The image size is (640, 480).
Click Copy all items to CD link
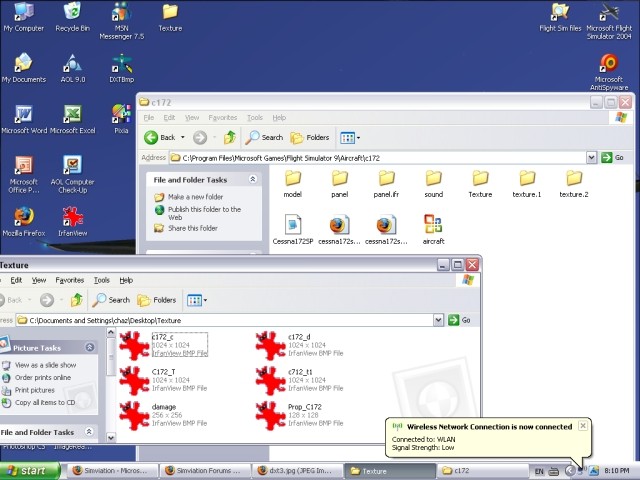click(x=45, y=402)
